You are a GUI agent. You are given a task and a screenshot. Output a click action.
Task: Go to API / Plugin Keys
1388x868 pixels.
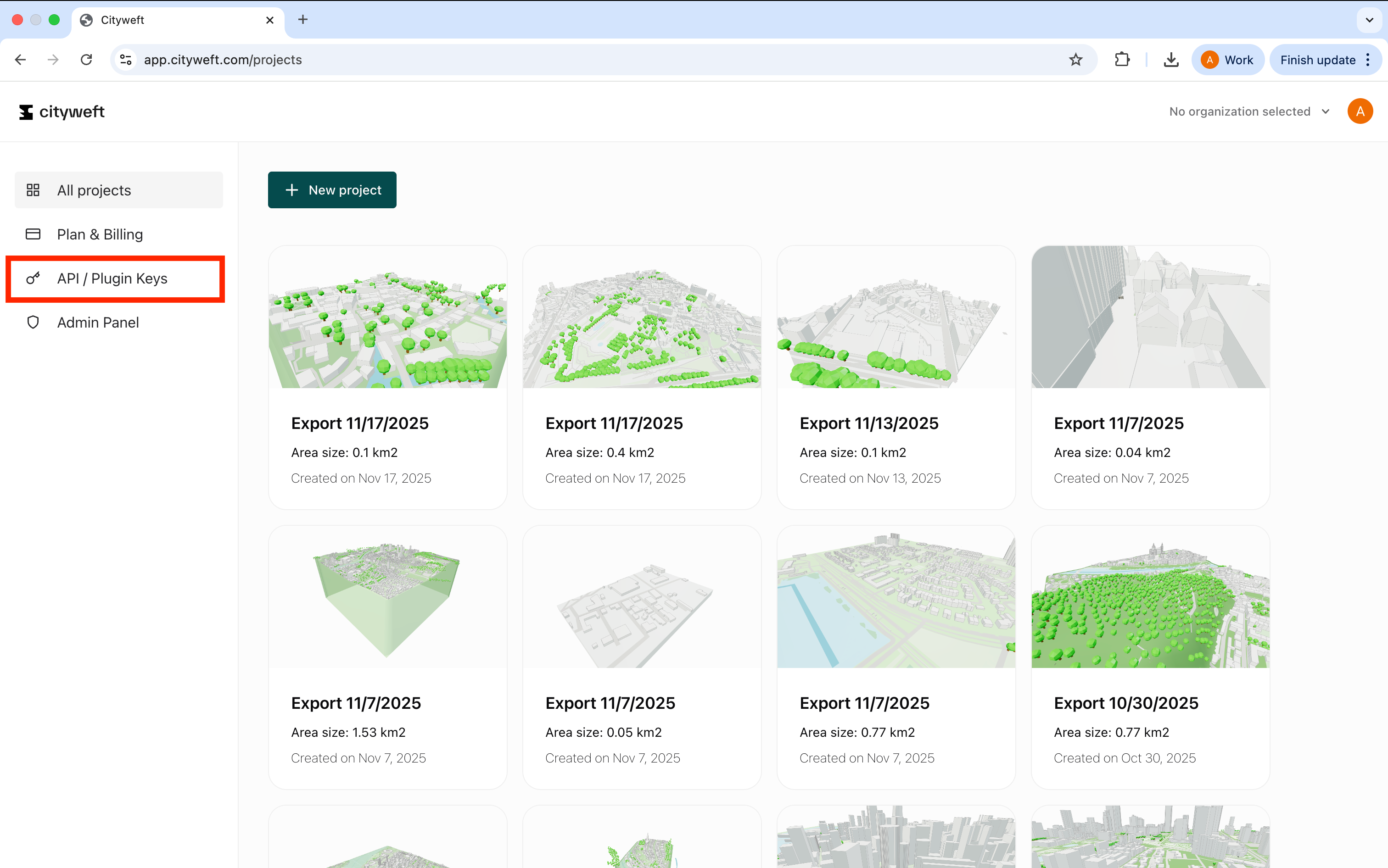[x=112, y=278]
